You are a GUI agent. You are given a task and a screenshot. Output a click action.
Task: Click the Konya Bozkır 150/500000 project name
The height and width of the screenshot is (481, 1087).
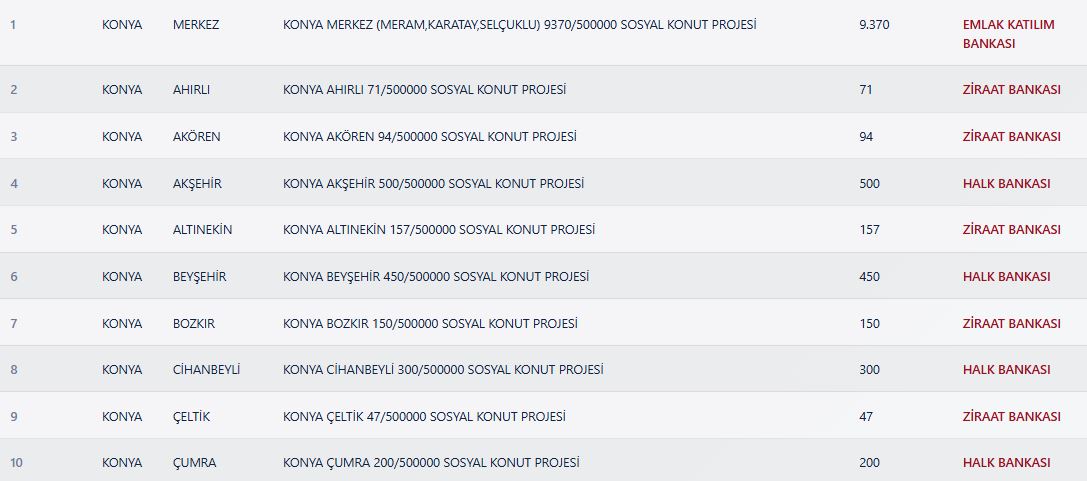coord(430,324)
